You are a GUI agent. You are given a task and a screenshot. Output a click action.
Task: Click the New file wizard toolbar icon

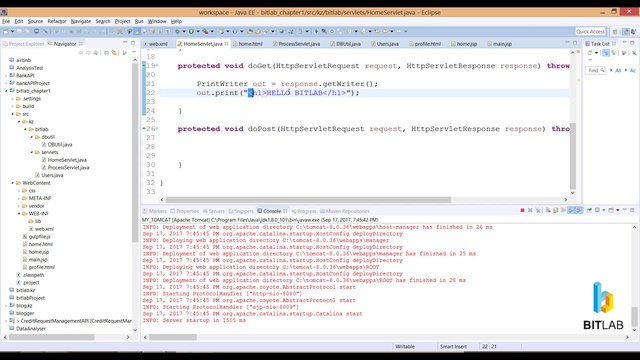(6, 31)
